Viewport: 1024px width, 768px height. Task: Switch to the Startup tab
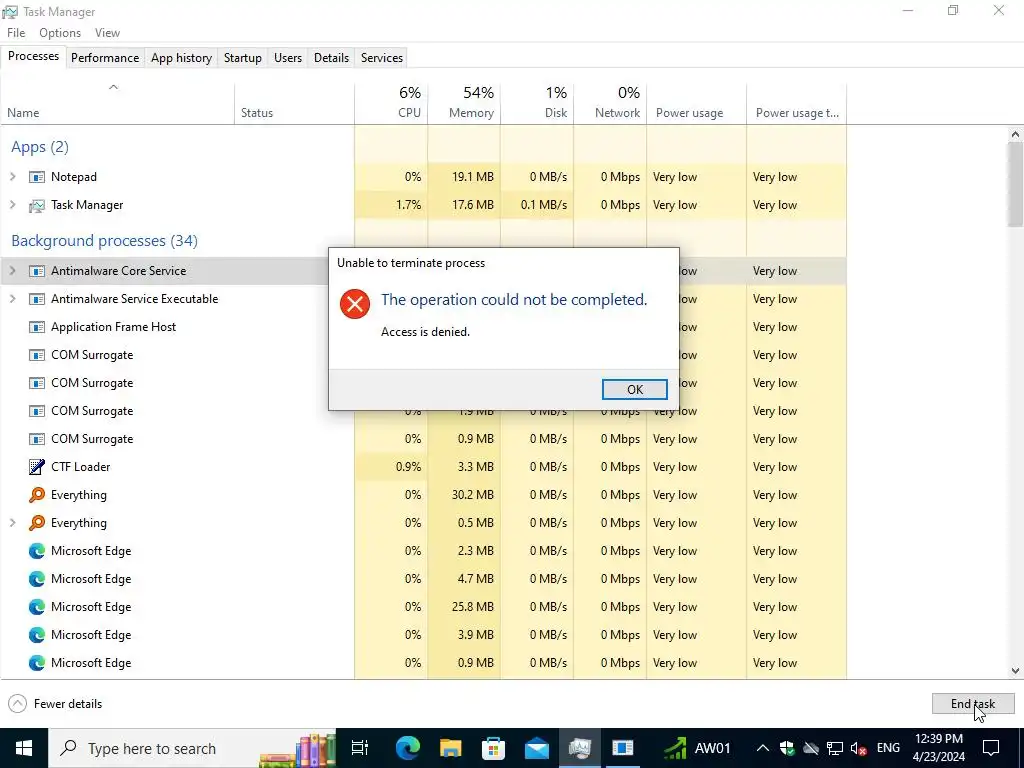[x=243, y=58]
